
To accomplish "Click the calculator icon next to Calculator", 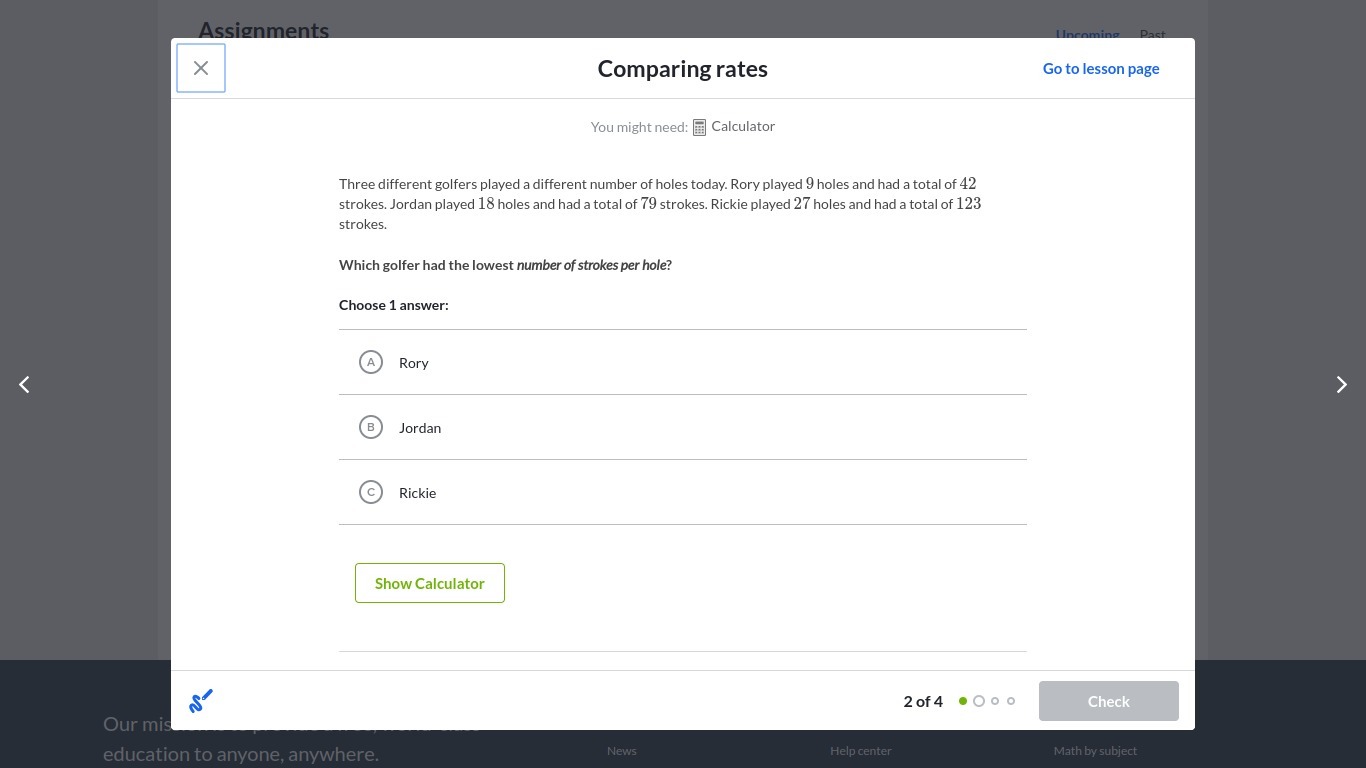I will [700, 127].
